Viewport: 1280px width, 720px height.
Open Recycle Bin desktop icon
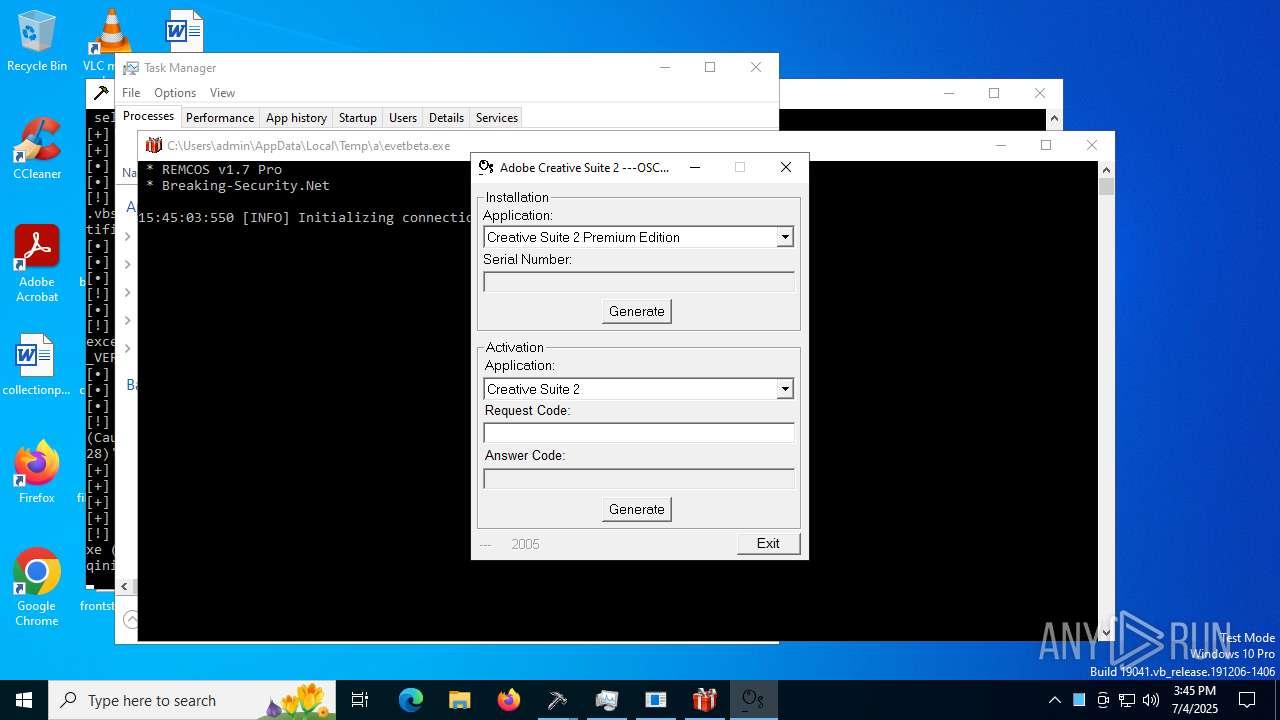tap(37, 41)
